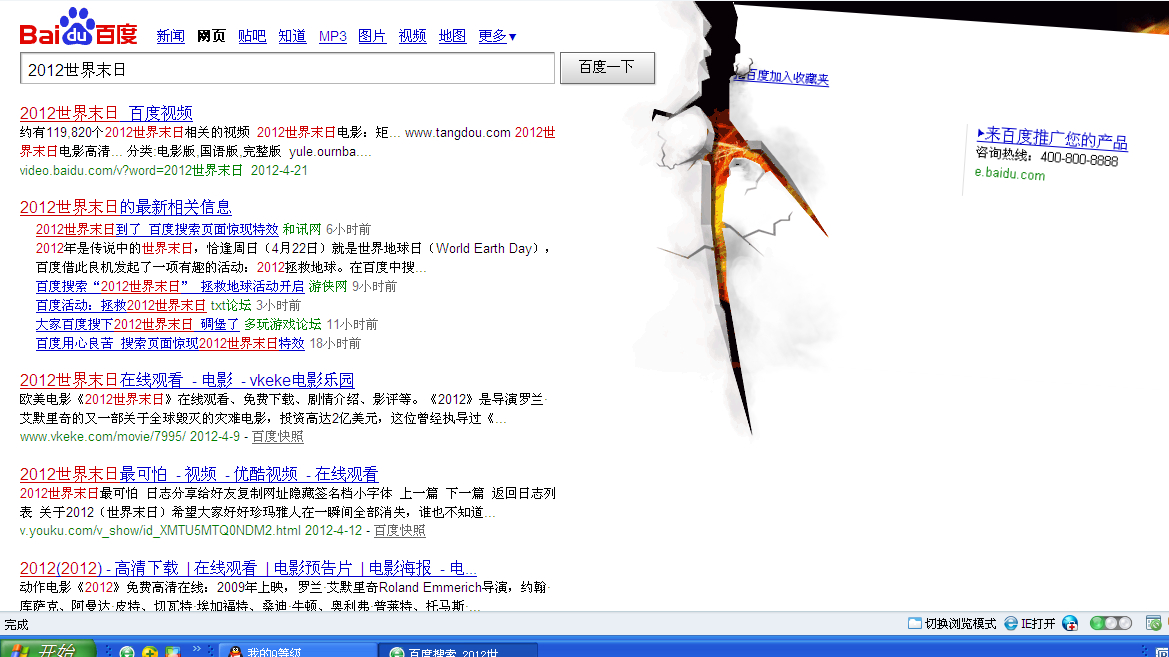The image size is (1169, 657).
Task: Click the IE打开 status bar label
Action: coord(1038,623)
